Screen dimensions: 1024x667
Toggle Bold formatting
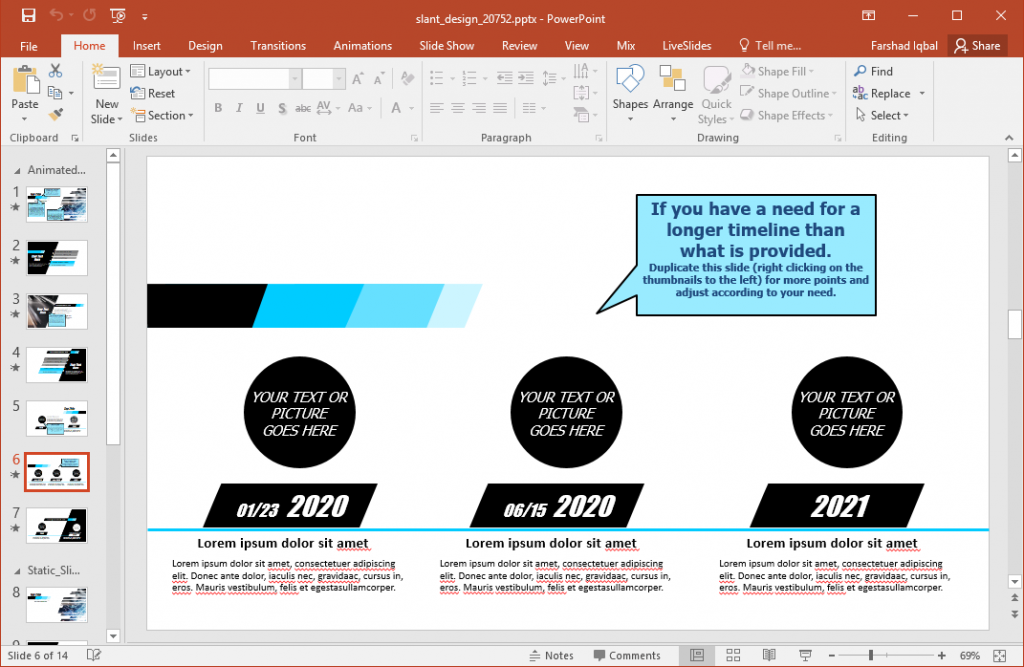coord(218,108)
